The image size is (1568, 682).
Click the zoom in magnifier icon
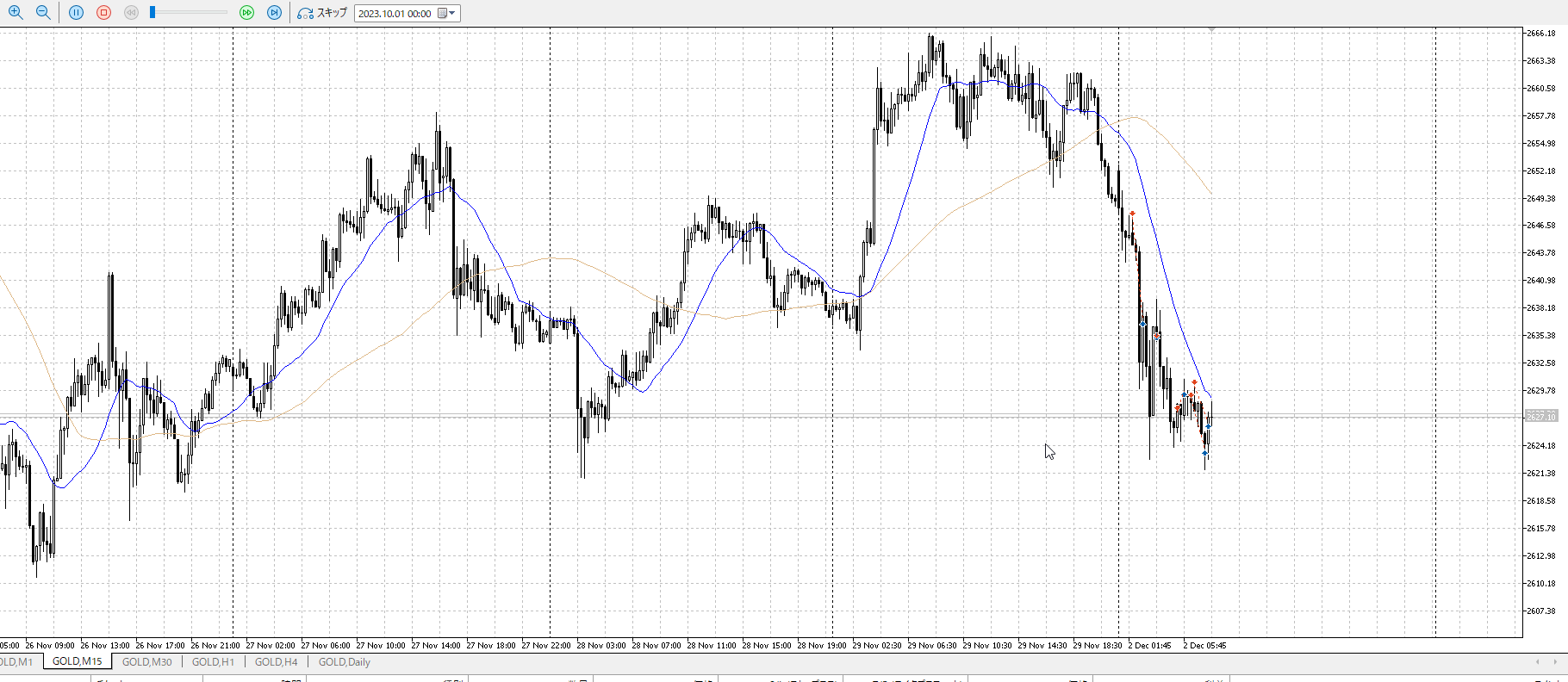(16, 13)
